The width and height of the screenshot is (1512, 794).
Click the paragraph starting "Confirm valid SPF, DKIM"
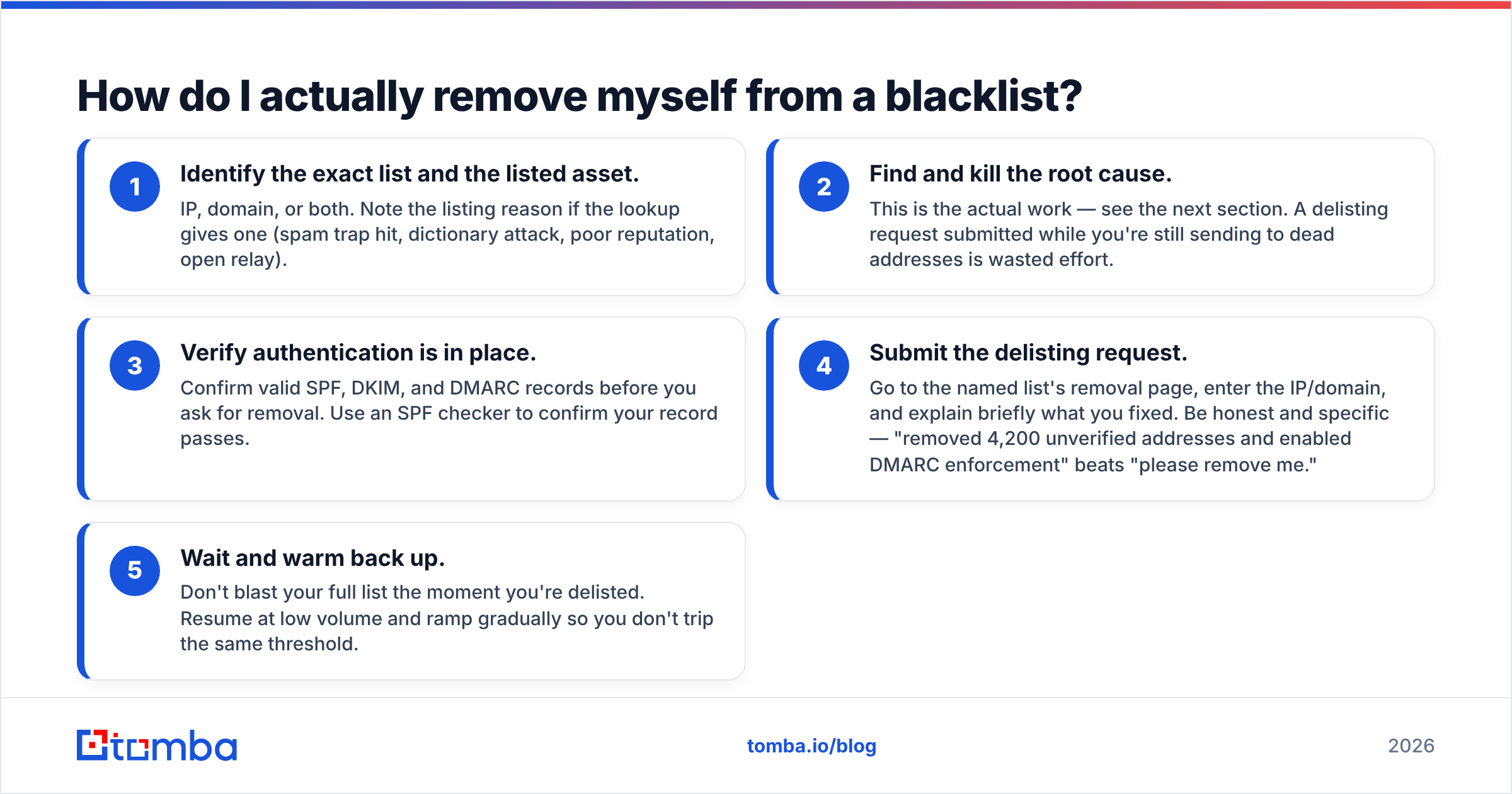click(x=449, y=413)
